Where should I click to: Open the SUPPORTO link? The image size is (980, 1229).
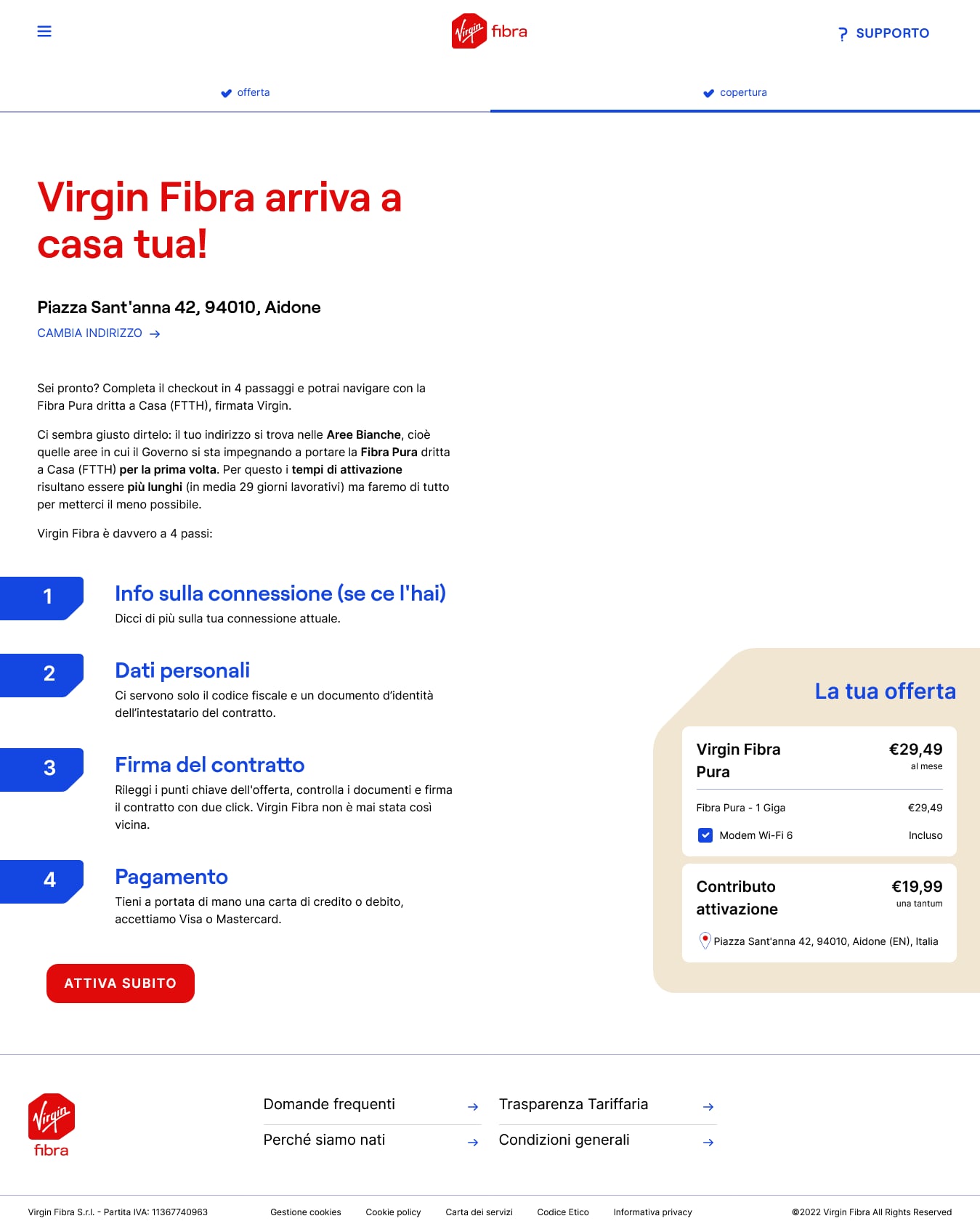tap(892, 33)
